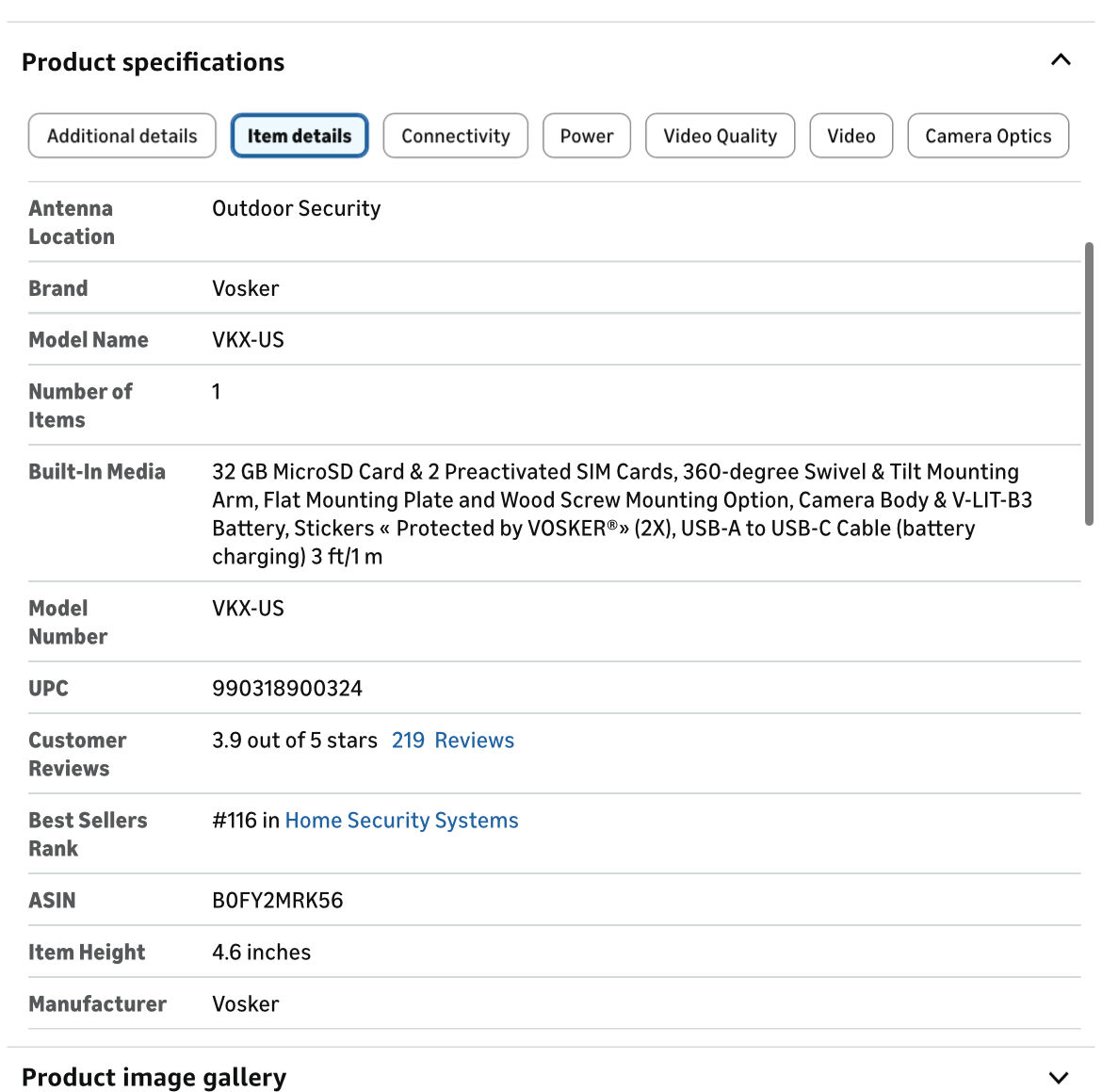Select the Item details tab
This screenshot has height=1092, width=1102.
coord(300,136)
